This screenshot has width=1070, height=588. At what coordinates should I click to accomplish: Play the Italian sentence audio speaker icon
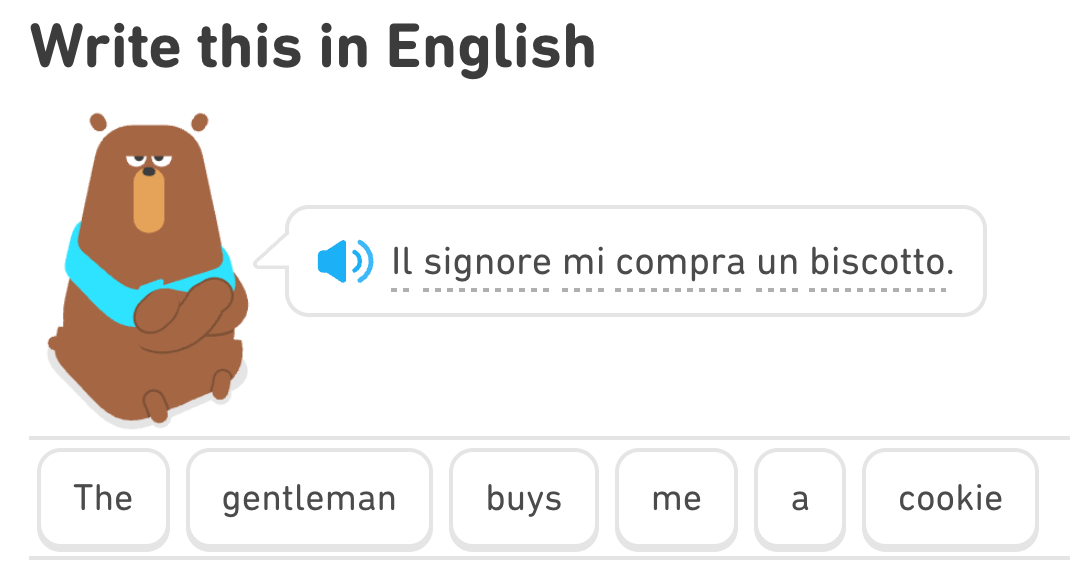pos(344,262)
